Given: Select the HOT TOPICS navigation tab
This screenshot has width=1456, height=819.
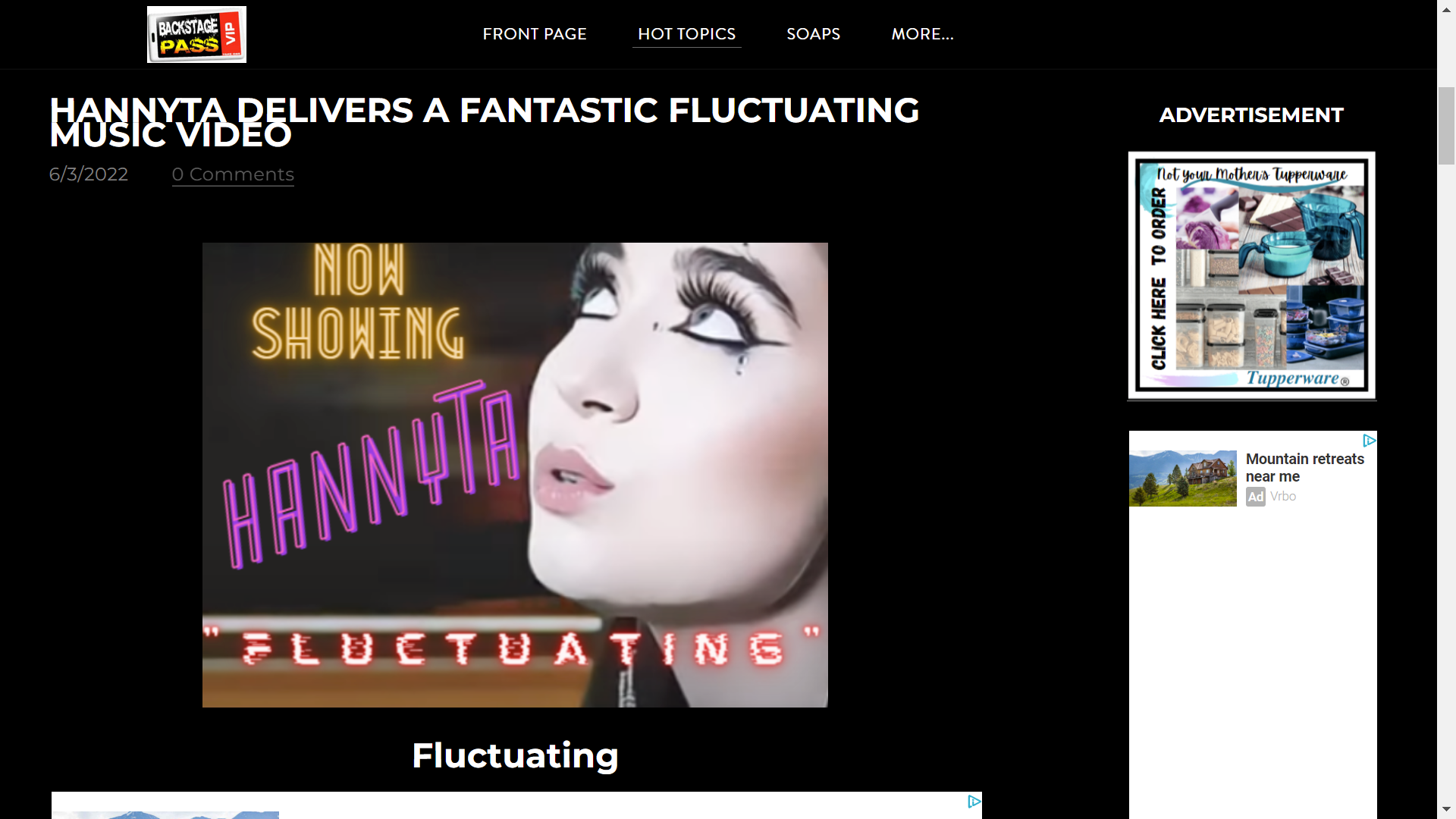Looking at the screenshot, I should point(686,34).
